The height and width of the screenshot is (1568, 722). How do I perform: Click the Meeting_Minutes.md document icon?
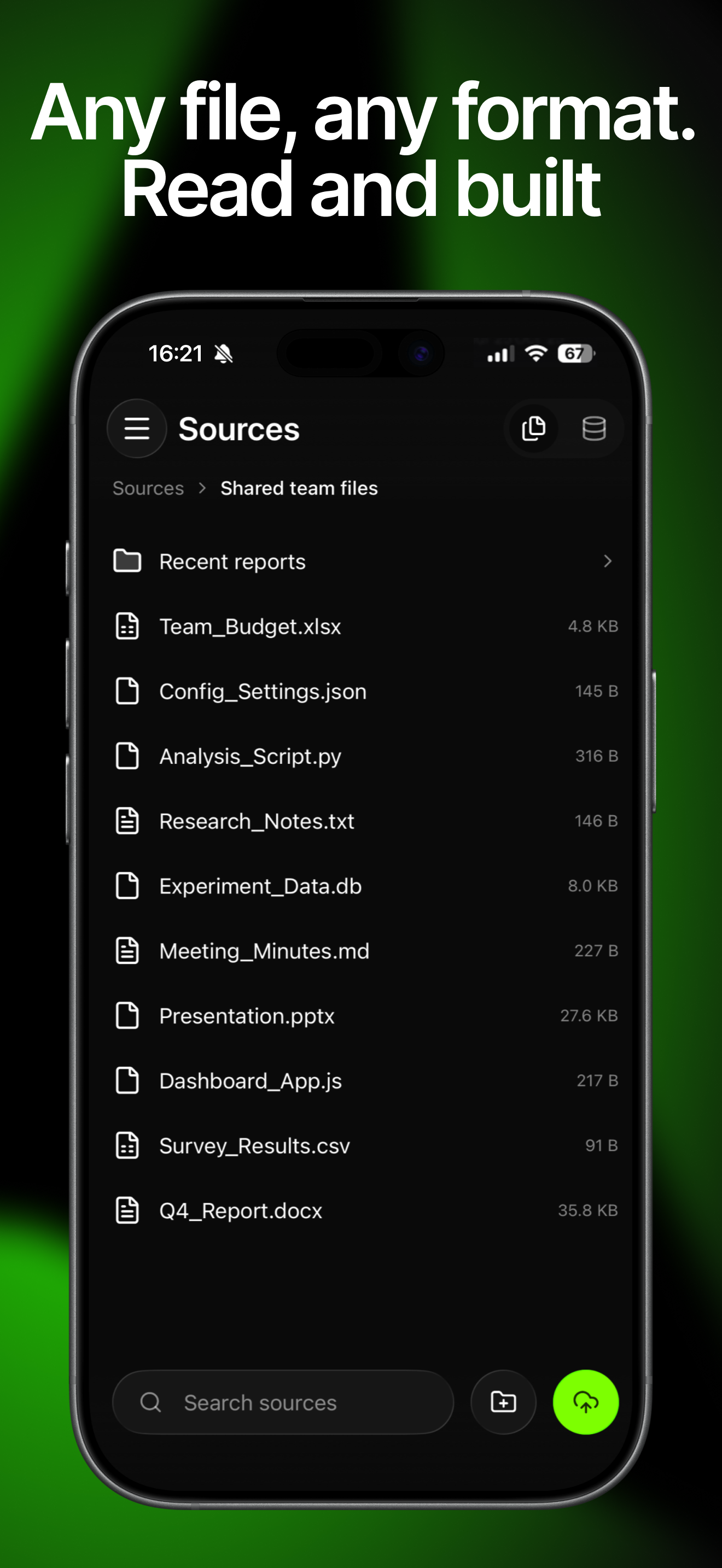pos(127,951)
